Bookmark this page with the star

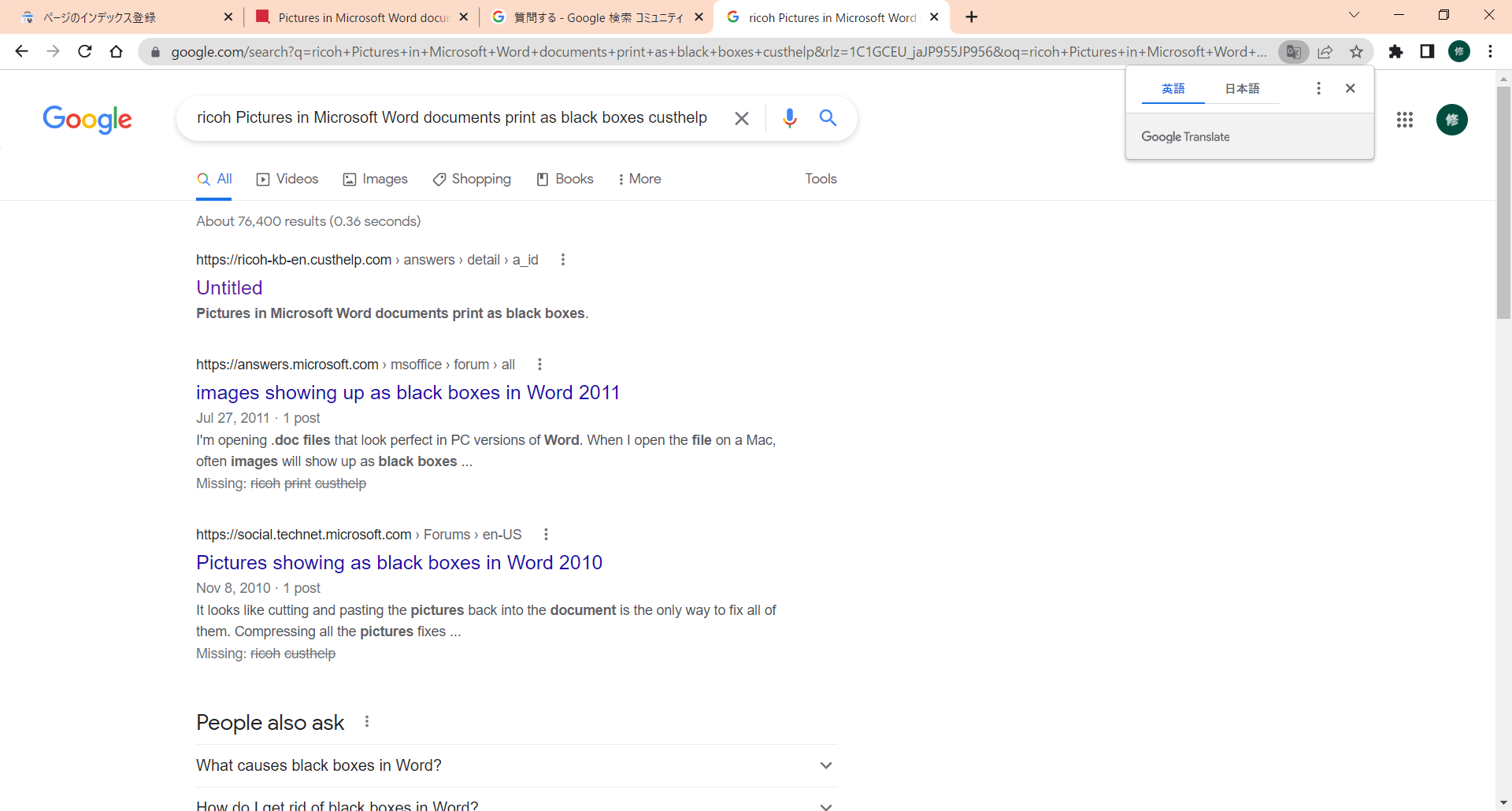coord(1356,51)
